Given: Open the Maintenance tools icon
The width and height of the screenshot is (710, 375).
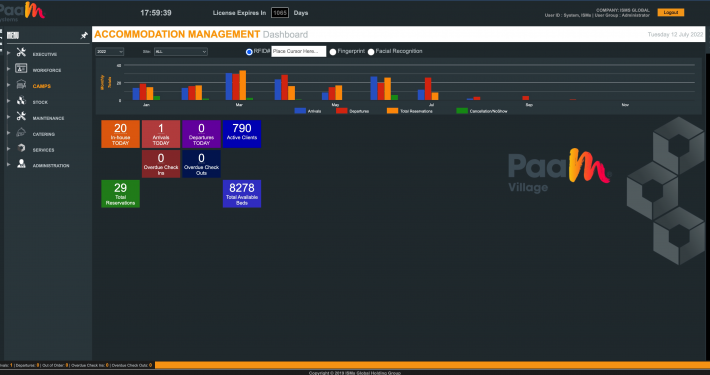Looking at the screenshot, I should [21, 116].
